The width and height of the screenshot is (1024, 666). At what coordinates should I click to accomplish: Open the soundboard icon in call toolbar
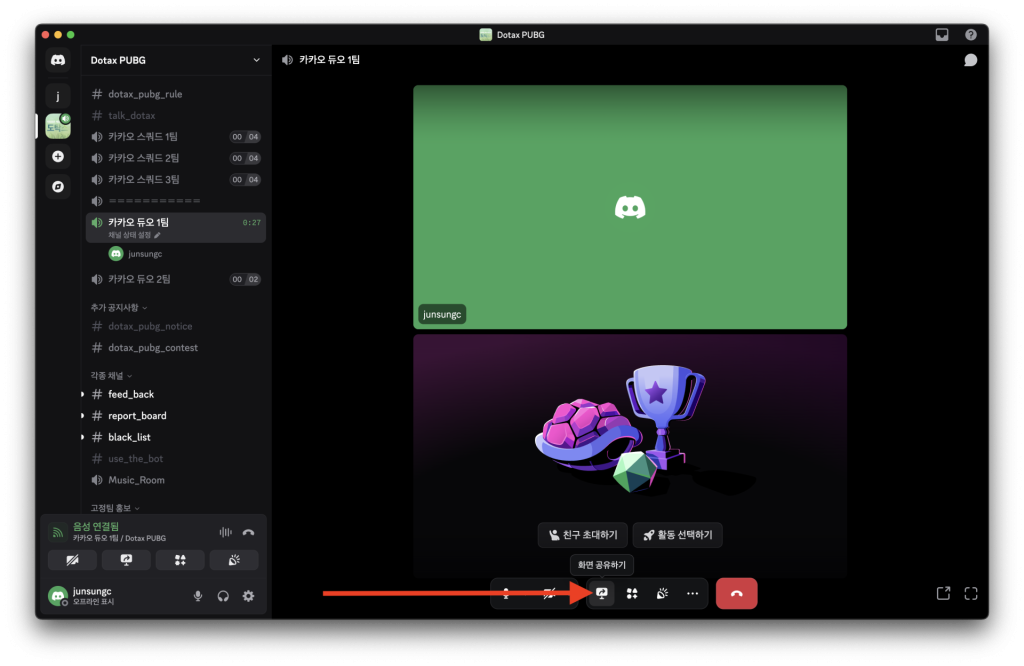(x=662, y=593)
